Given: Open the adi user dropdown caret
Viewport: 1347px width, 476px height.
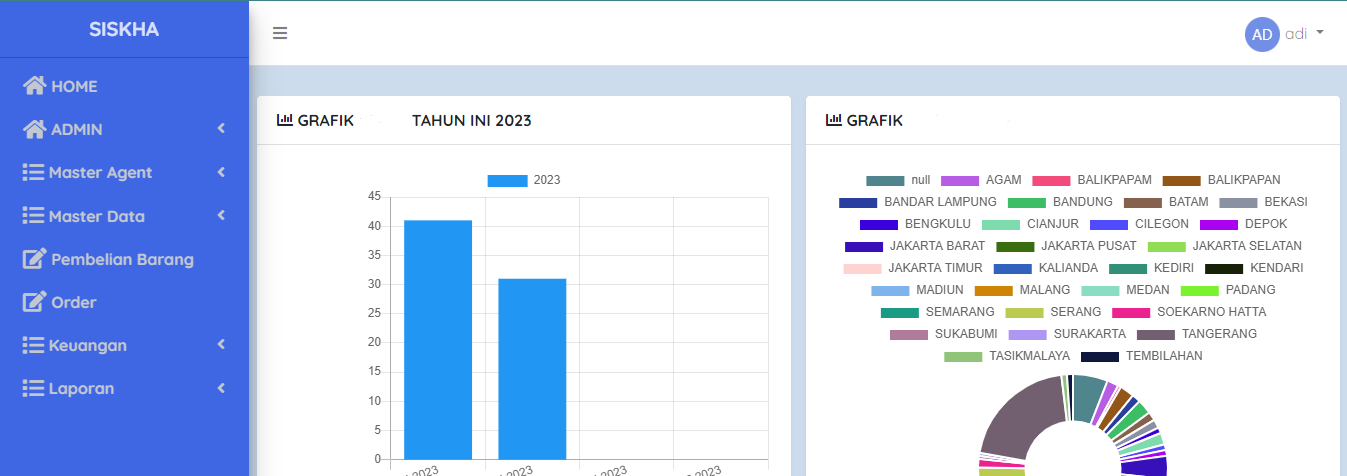Looking at the screenshot, I should [1320, 33].
